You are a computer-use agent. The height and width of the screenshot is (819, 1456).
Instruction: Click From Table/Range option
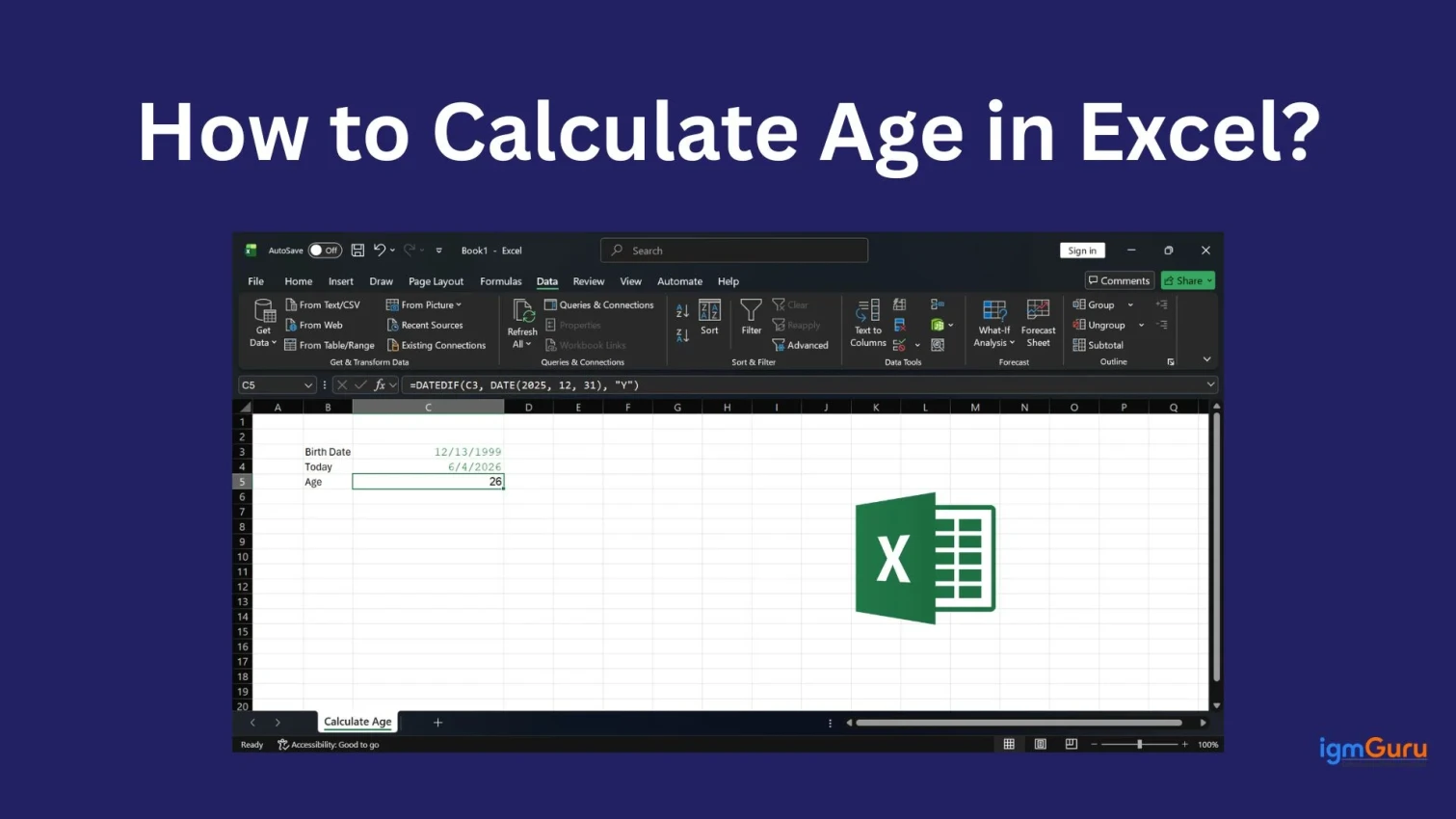point(330,345)
